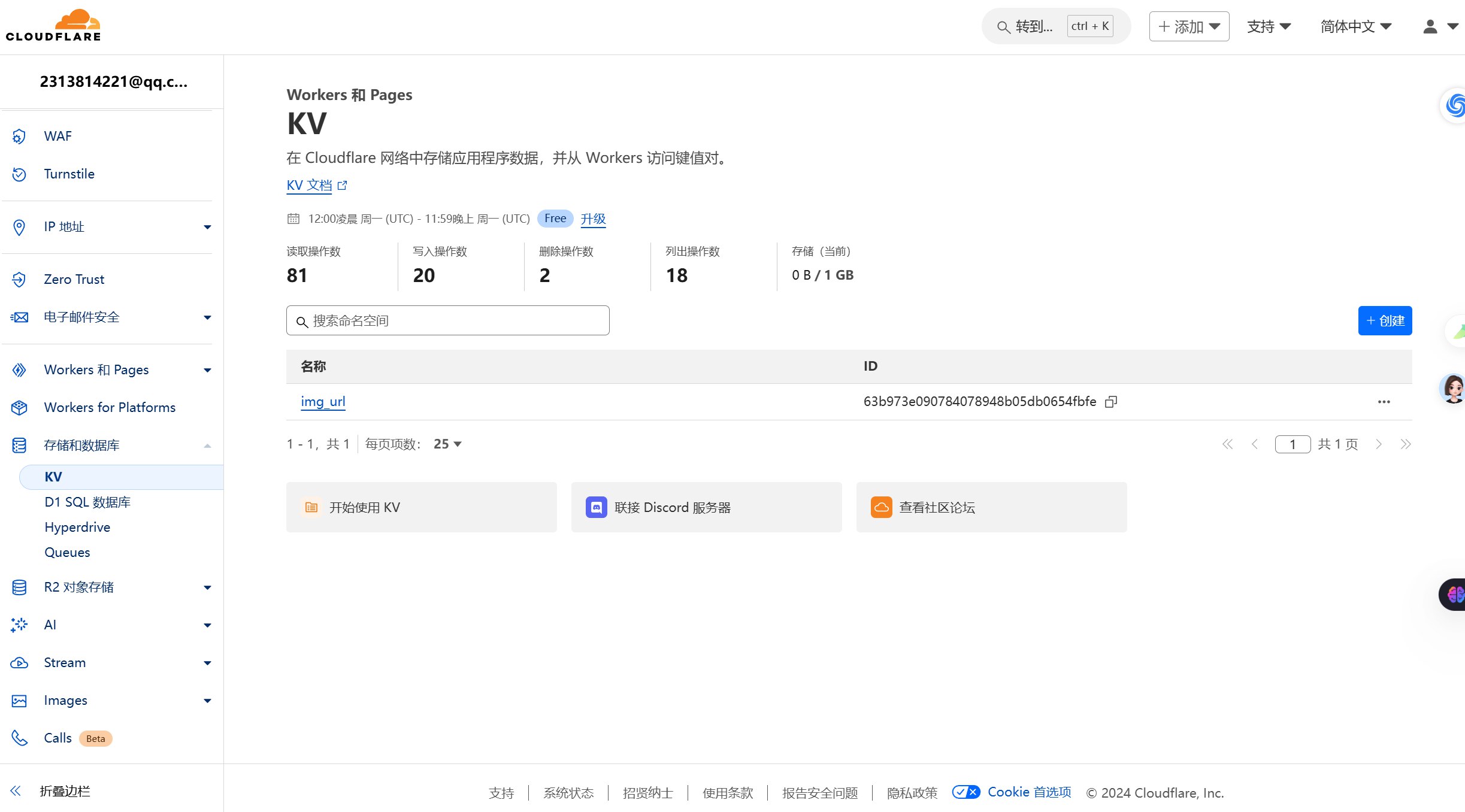This screenshot has height=812, width=1465.
Task: Expand the Workers 和 Pages menu arrow
Action: 207,370
